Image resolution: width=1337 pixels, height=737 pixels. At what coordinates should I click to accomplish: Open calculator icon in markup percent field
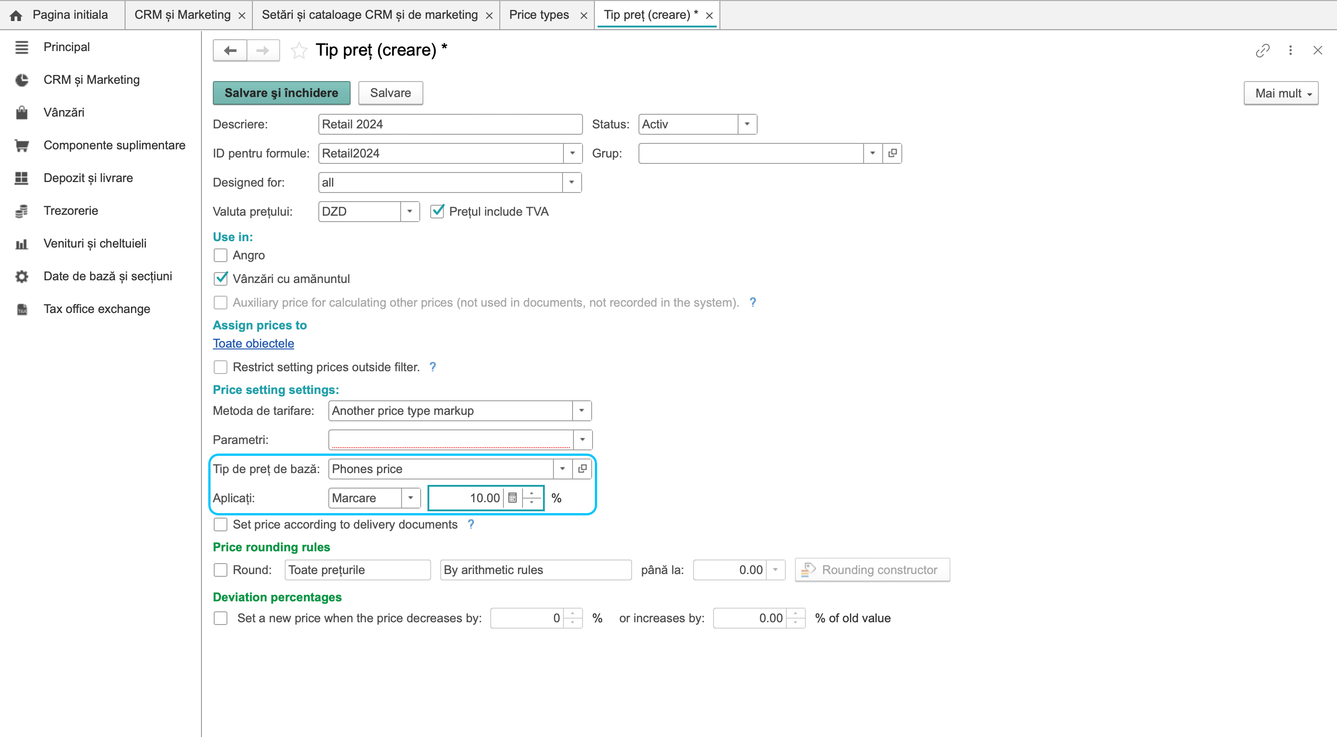pos(513,498)
